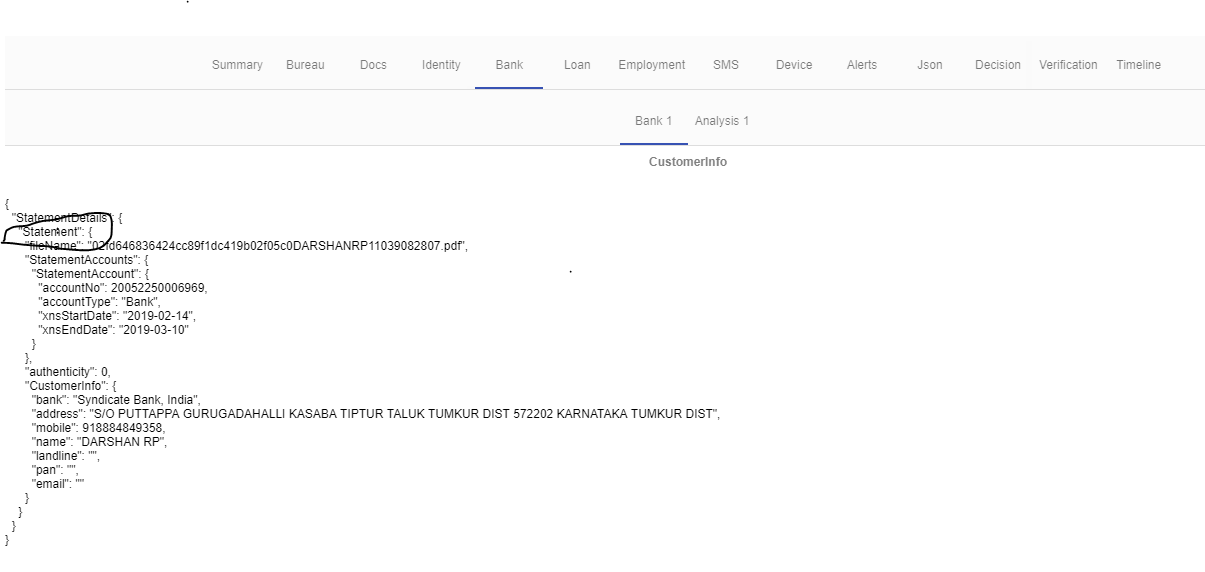
Task: Select the Device tab
Action: click(794, 65)
